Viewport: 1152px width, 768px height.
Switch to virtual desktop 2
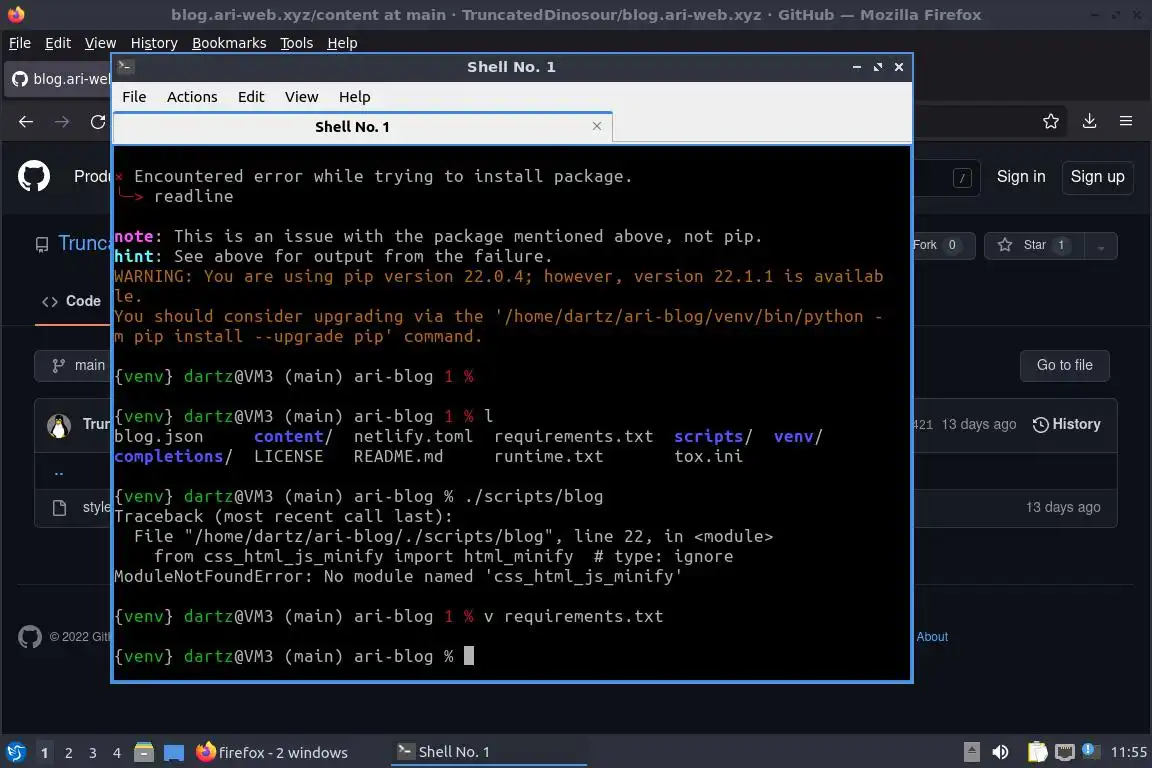point(68,753)
